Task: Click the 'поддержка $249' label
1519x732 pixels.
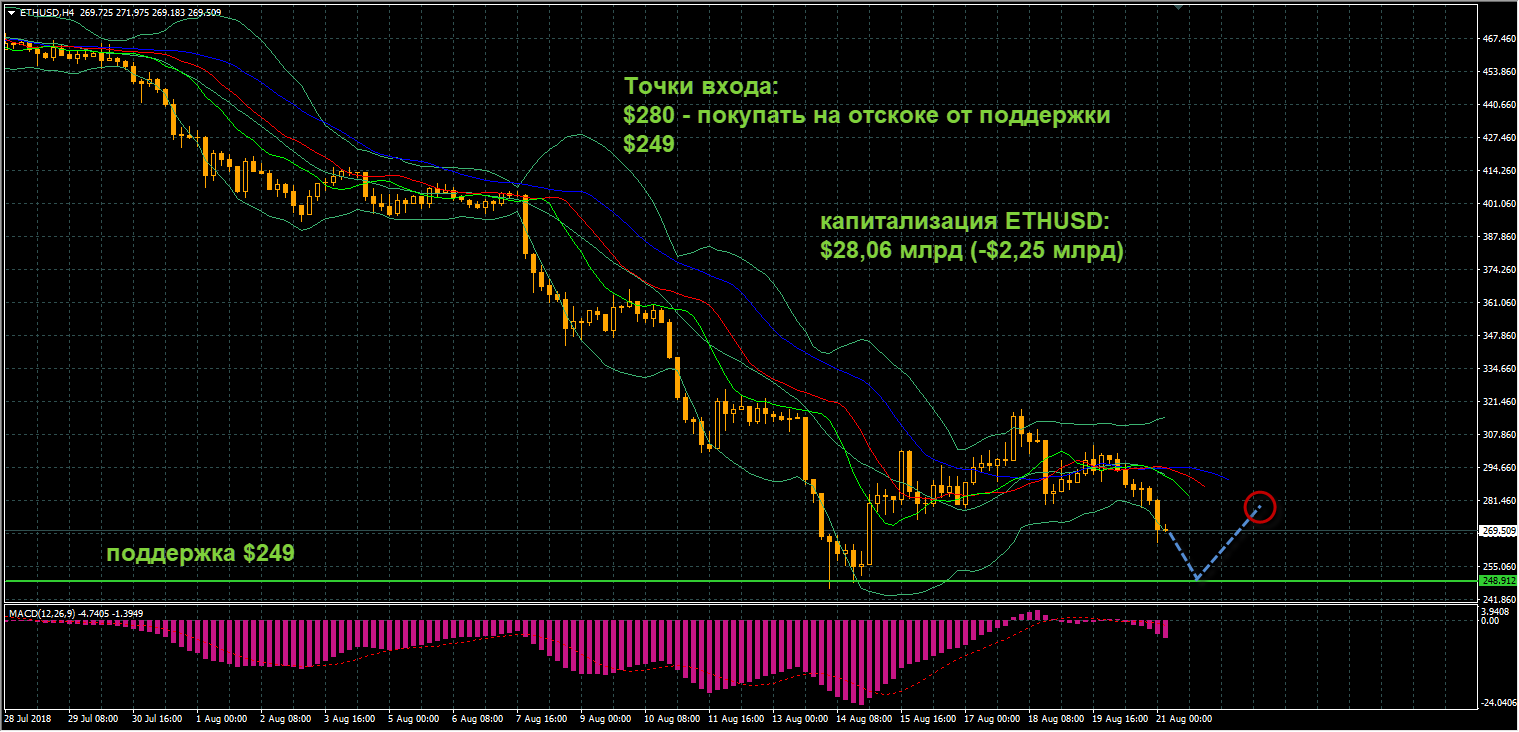Action: click(x=201, y=552)
